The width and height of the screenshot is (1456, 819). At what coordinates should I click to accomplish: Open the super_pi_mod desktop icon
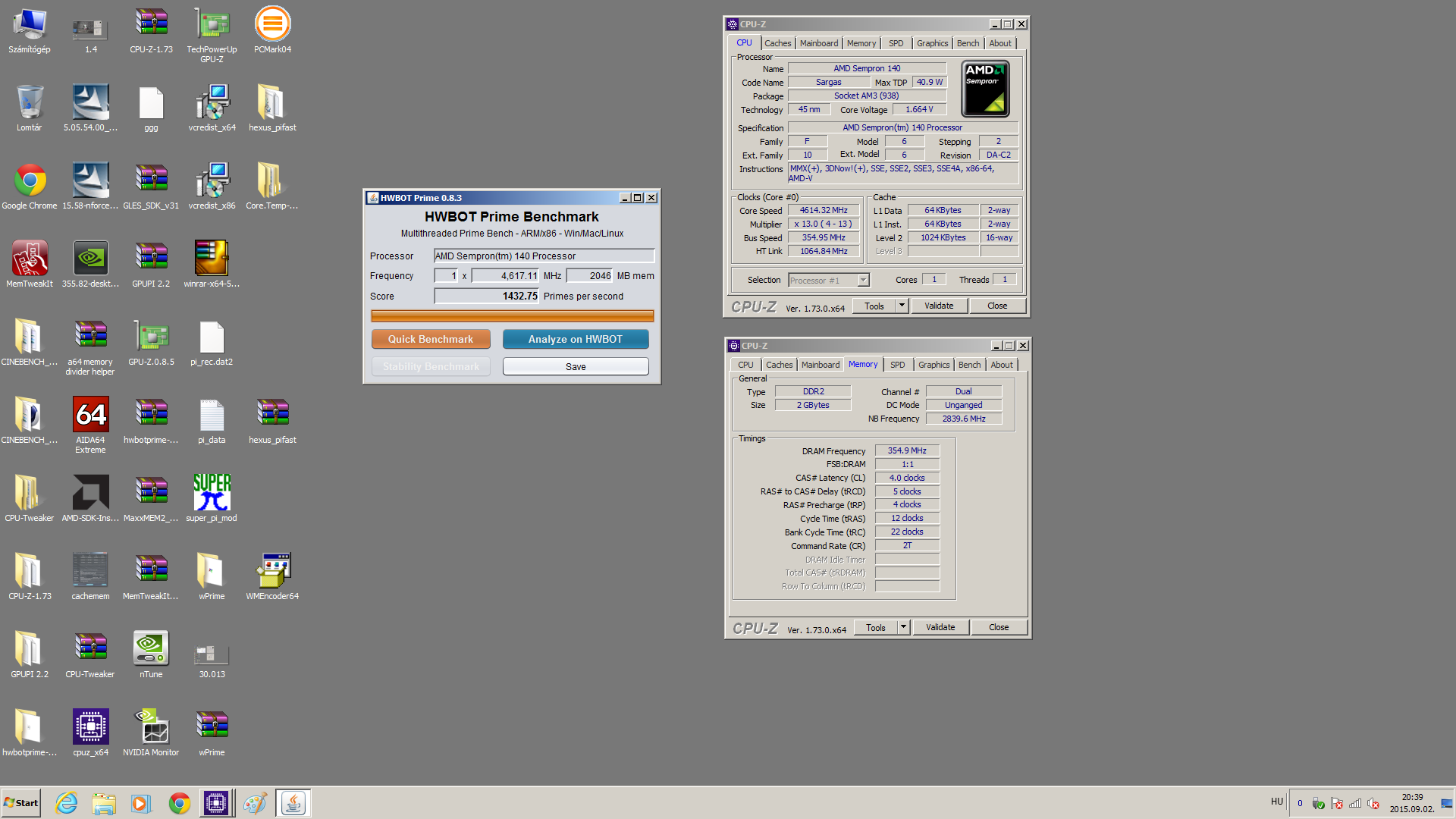(212, 499)
